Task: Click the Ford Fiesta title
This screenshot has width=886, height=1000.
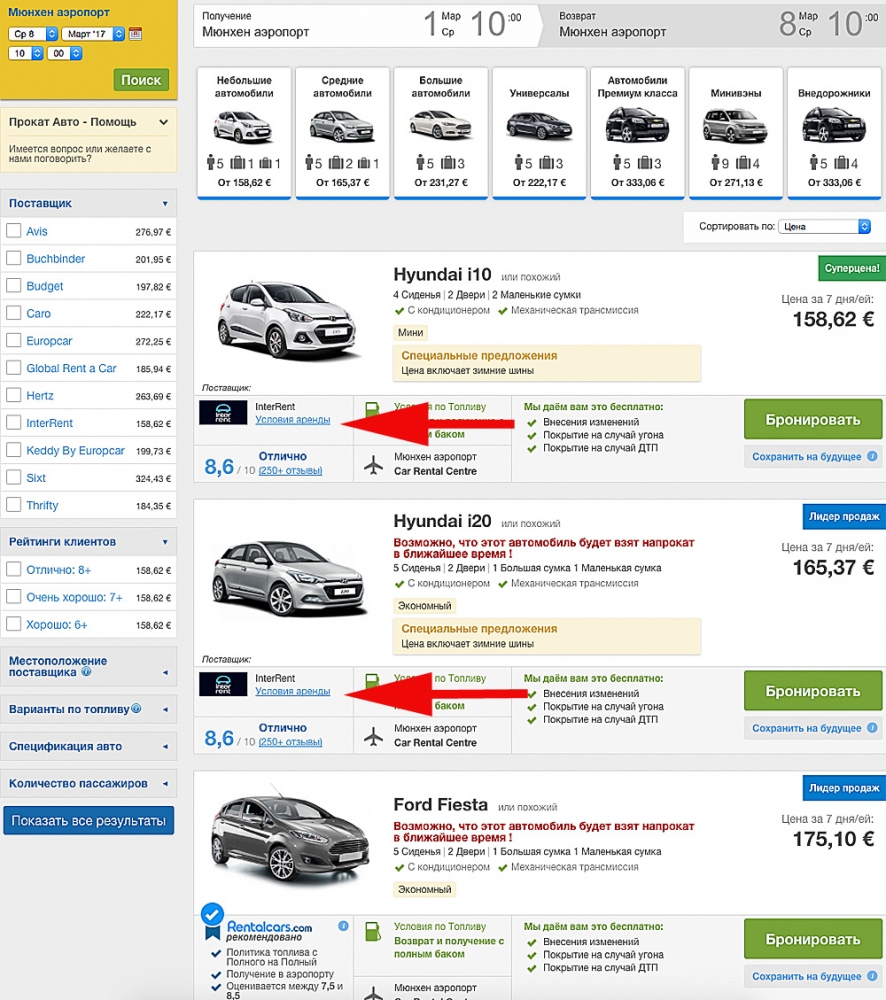Action: (x=440, y=804)
